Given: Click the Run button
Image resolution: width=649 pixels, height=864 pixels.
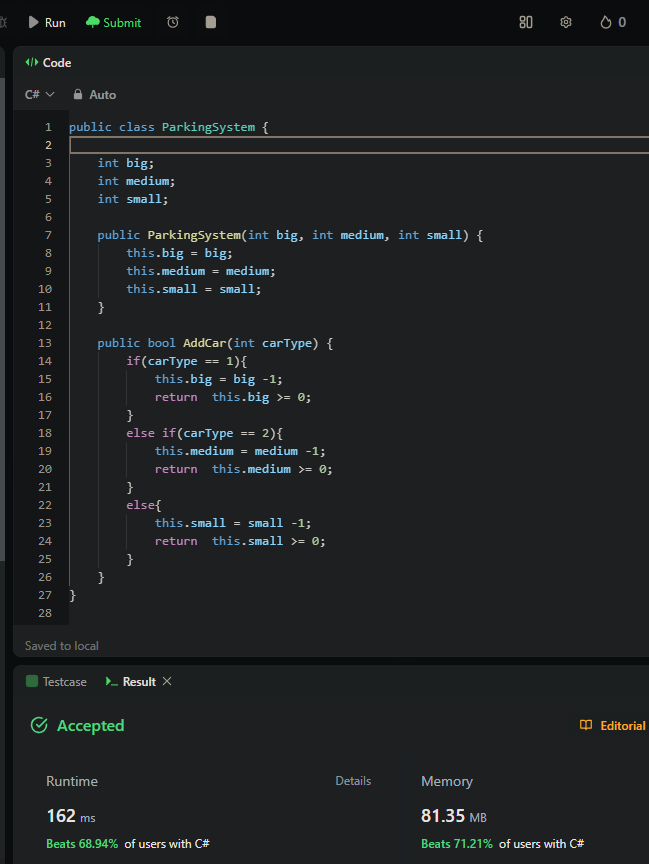Looking at the screenshot, I should [x=47, y=23].
